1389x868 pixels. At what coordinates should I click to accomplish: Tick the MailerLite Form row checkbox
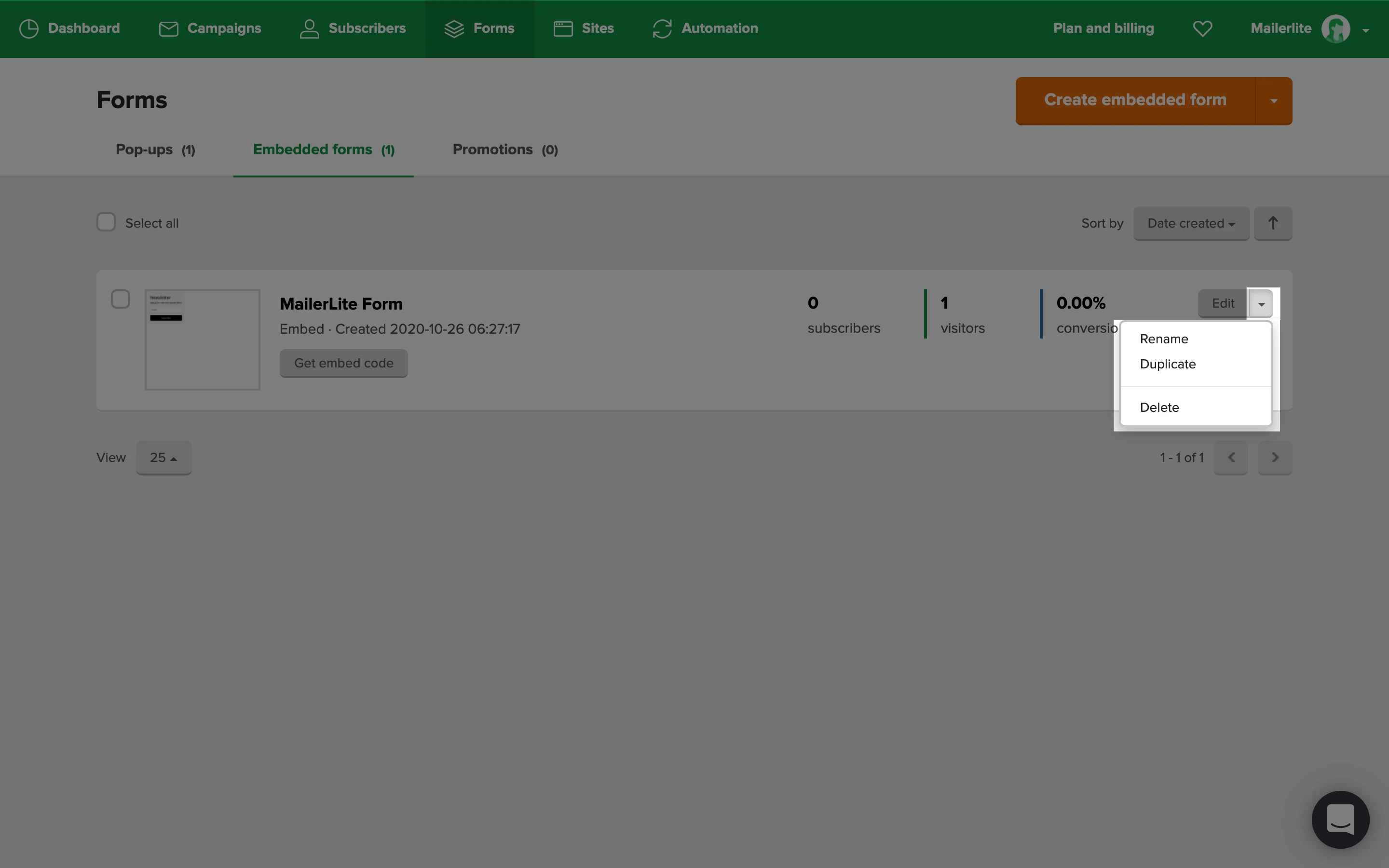[x=121, y=299]
